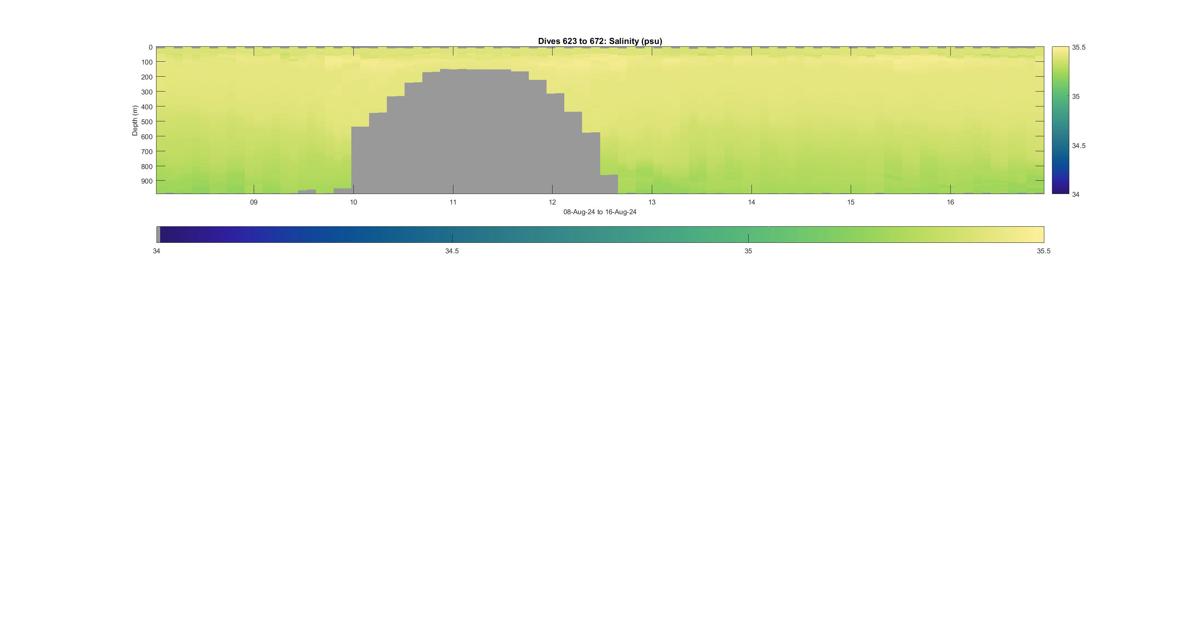The height and width of the screenshot is (622, 1200).
Task: Click the "0" depth tick label
Action: pos(150,47)
